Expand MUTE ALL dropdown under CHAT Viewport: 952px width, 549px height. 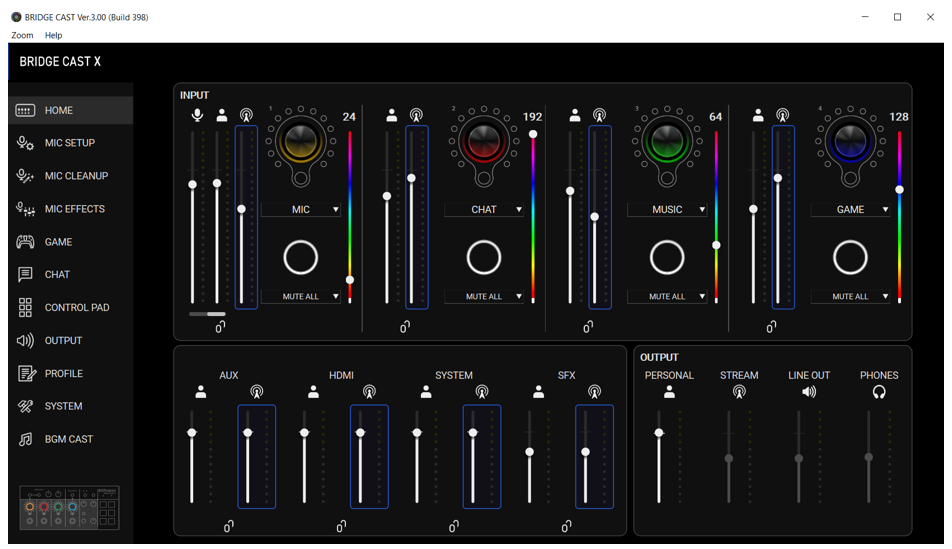(484, 296)
